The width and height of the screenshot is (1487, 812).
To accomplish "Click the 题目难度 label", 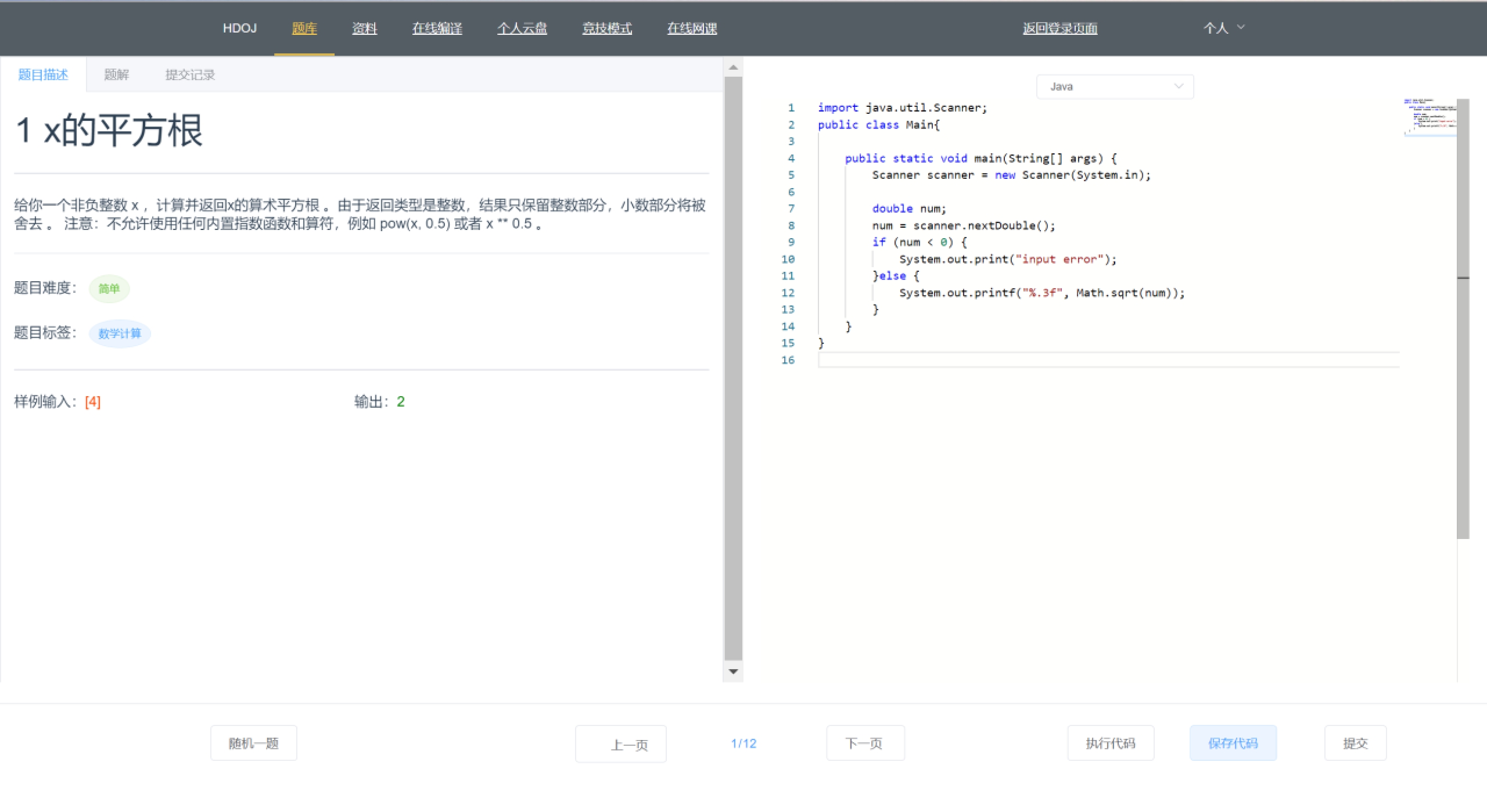I will coord(45,288).
